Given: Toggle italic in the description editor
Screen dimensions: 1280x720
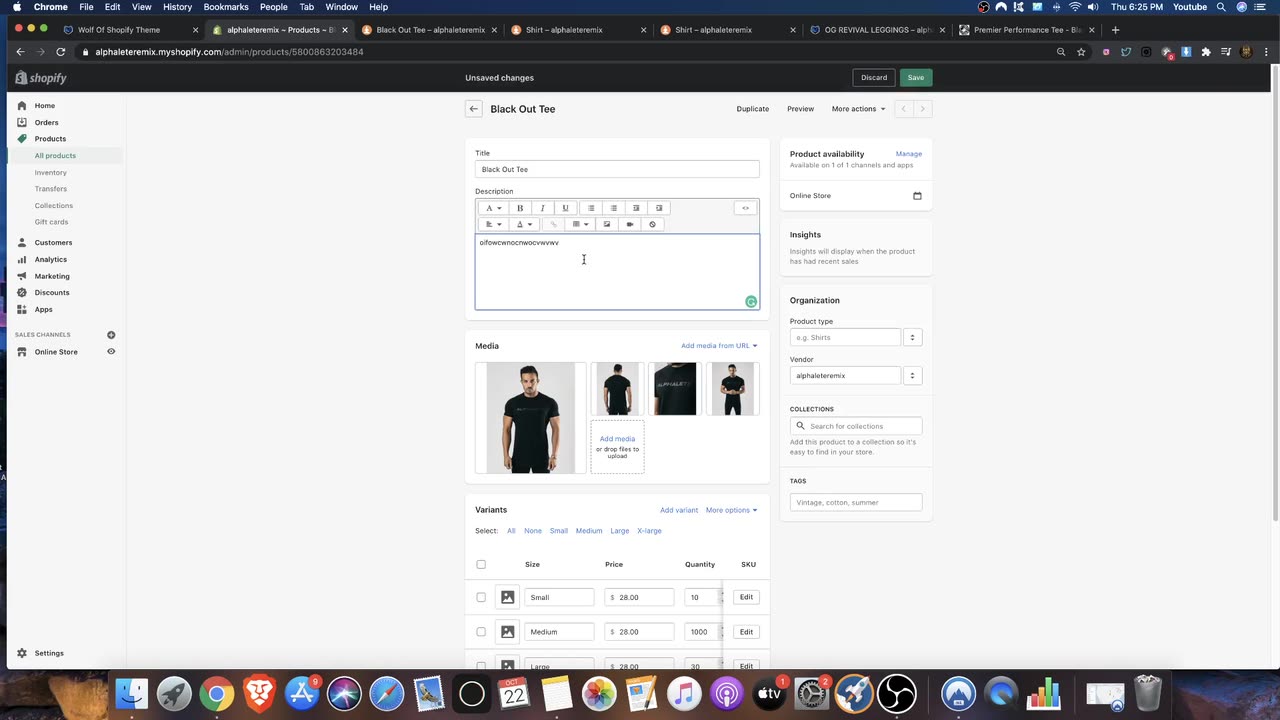Looking at the screenshot, I should pos(542,208).
